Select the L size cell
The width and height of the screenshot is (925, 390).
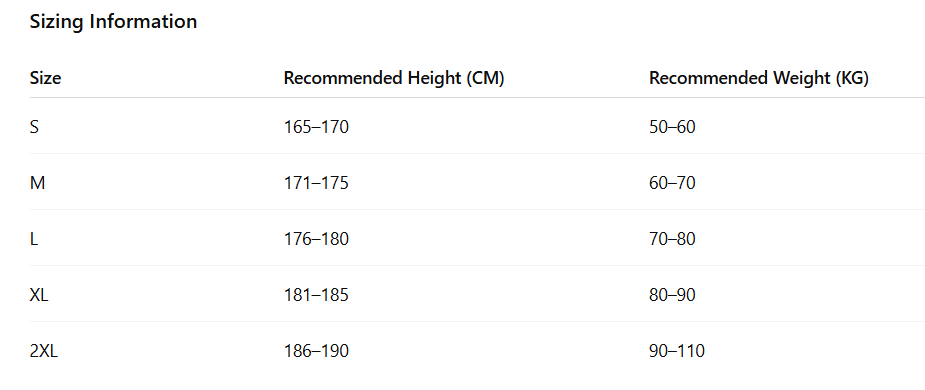(x=34, y=239)
